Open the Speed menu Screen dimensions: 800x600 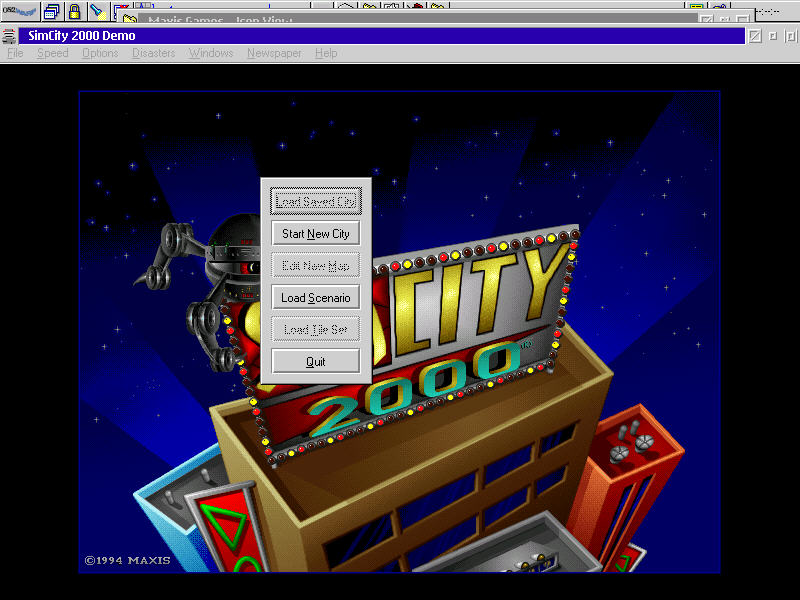click(x=53, y=53)
